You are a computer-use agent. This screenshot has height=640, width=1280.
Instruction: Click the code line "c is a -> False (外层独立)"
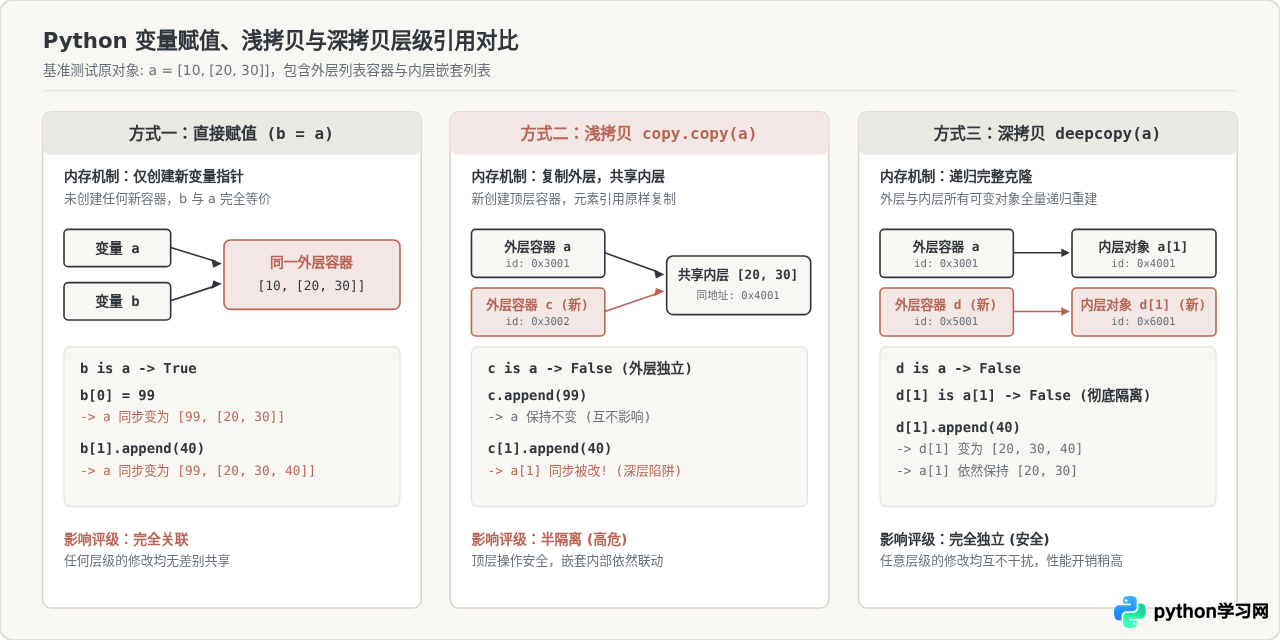click(590, 368)
